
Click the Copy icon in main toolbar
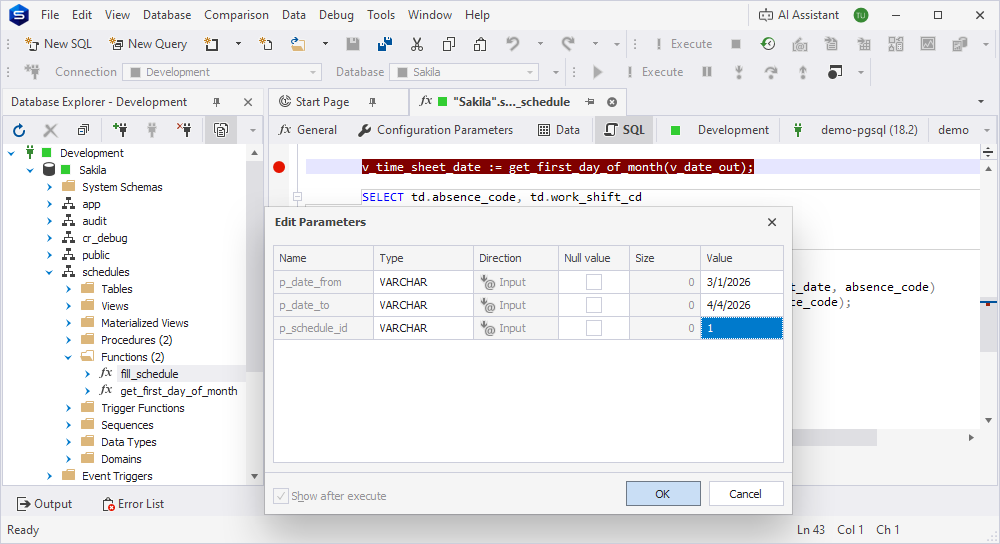coord(449,44)
